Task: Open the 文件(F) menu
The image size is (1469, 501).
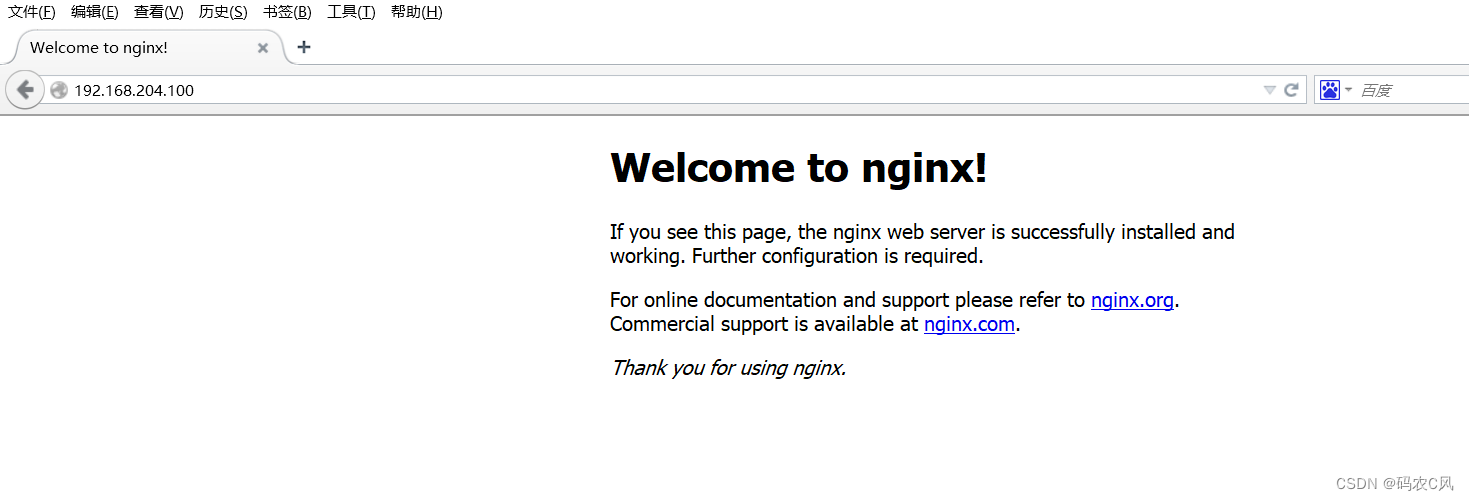Action: tap(32, 12)
